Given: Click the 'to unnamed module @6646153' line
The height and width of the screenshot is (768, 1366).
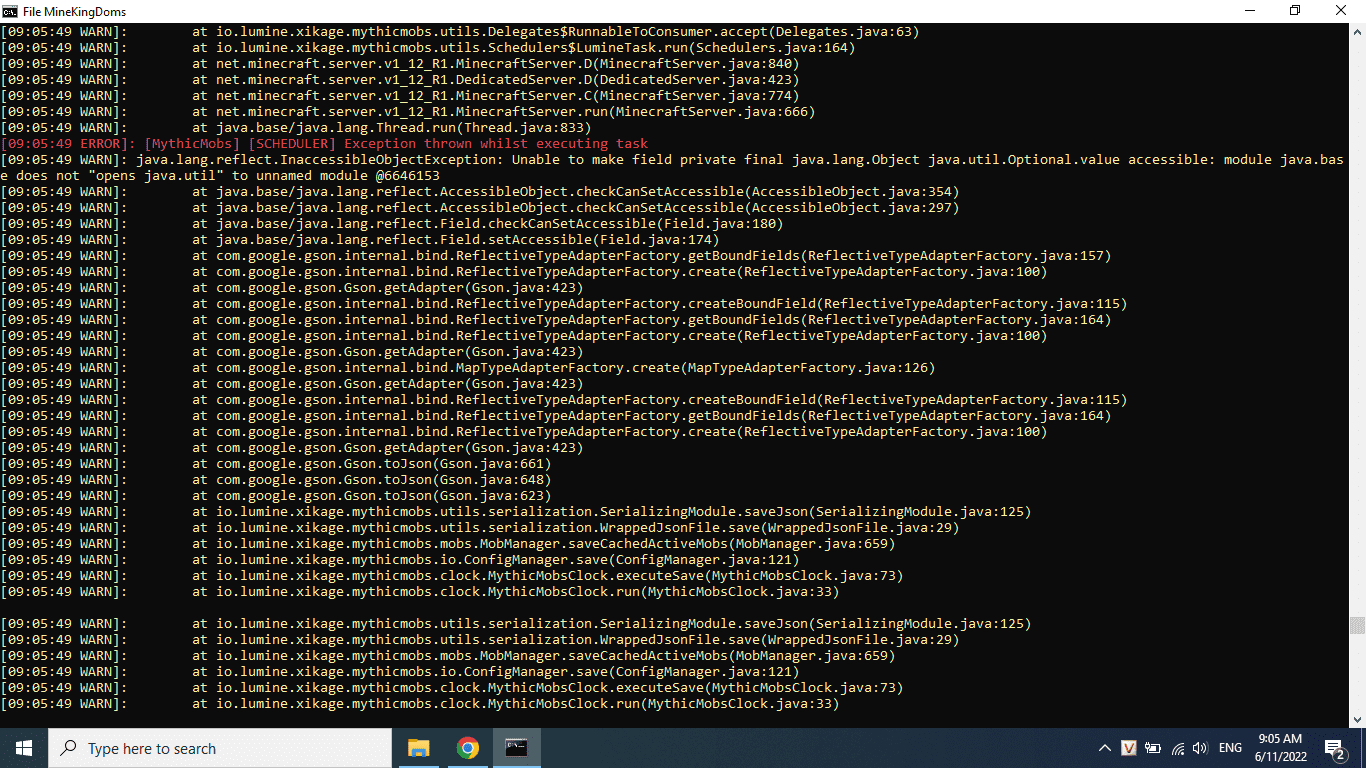Looking at the screenshot, I should tap(220, 176).
